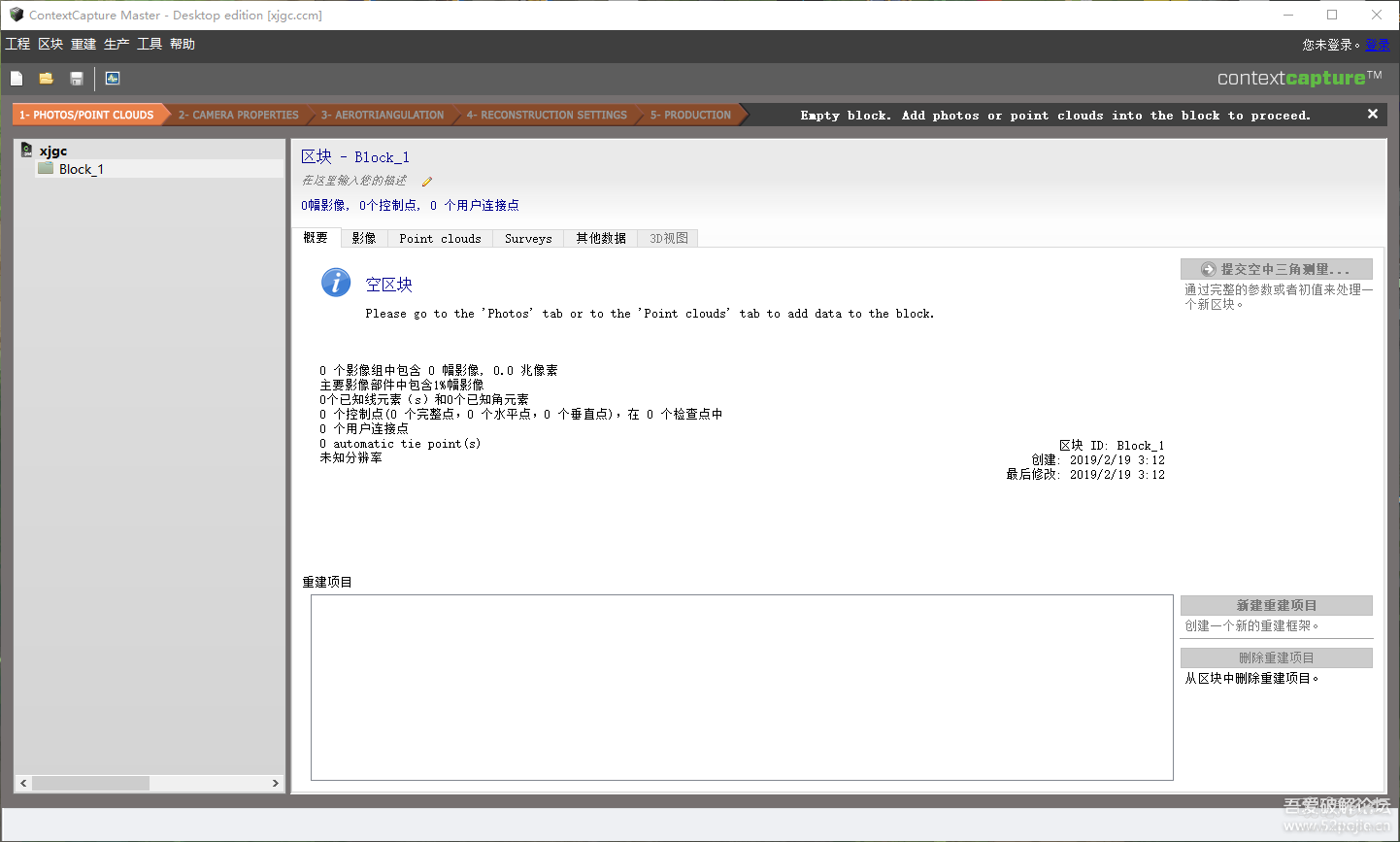Image resolution: width=1400 pixels, height=842 pixels.
Task: Click the '区块 ID: Block_1' text
Action: [1112, 446]
